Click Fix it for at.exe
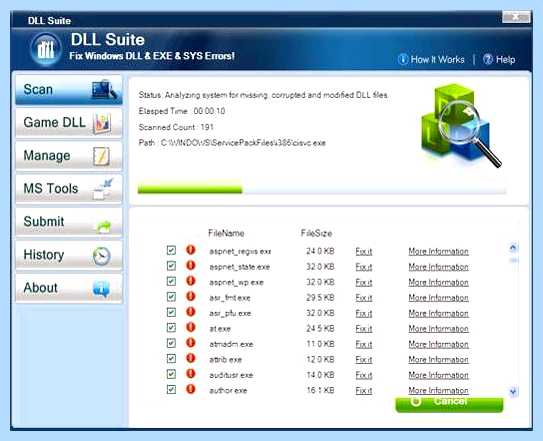 pos(364,328)
